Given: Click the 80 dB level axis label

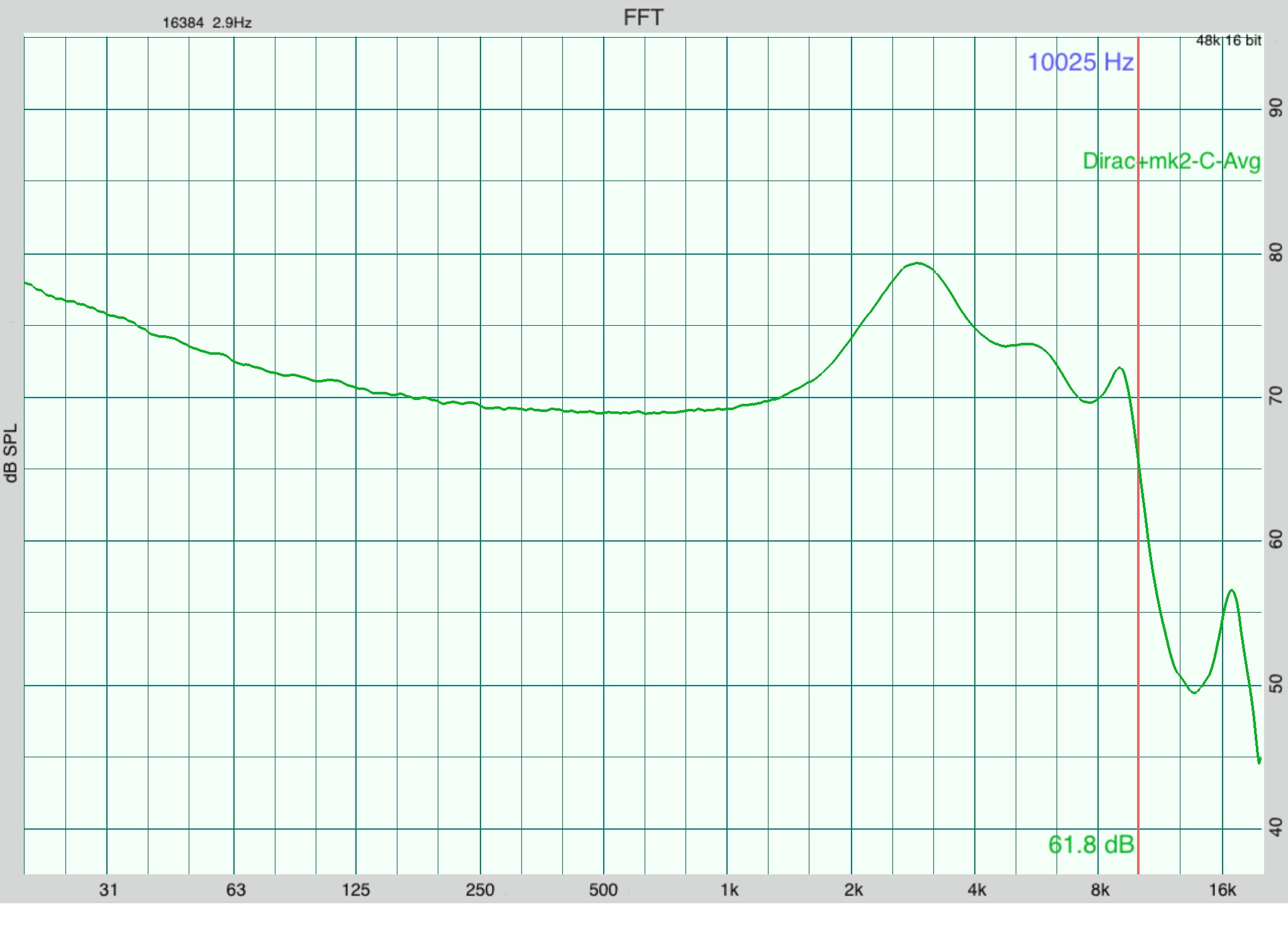Looking at the screenshot, I should point(1276,253).
